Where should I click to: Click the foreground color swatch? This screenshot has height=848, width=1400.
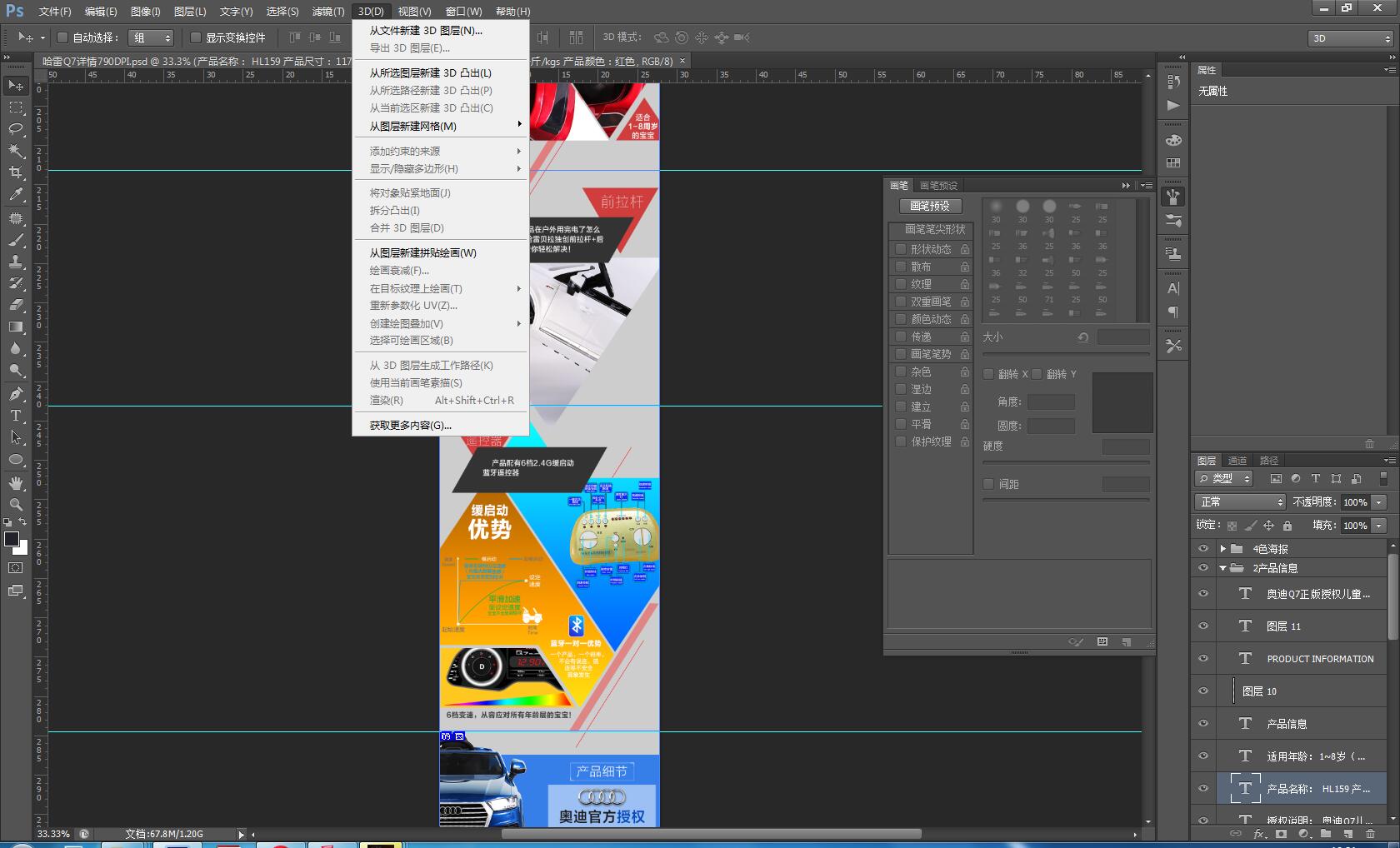coord(12,539)
